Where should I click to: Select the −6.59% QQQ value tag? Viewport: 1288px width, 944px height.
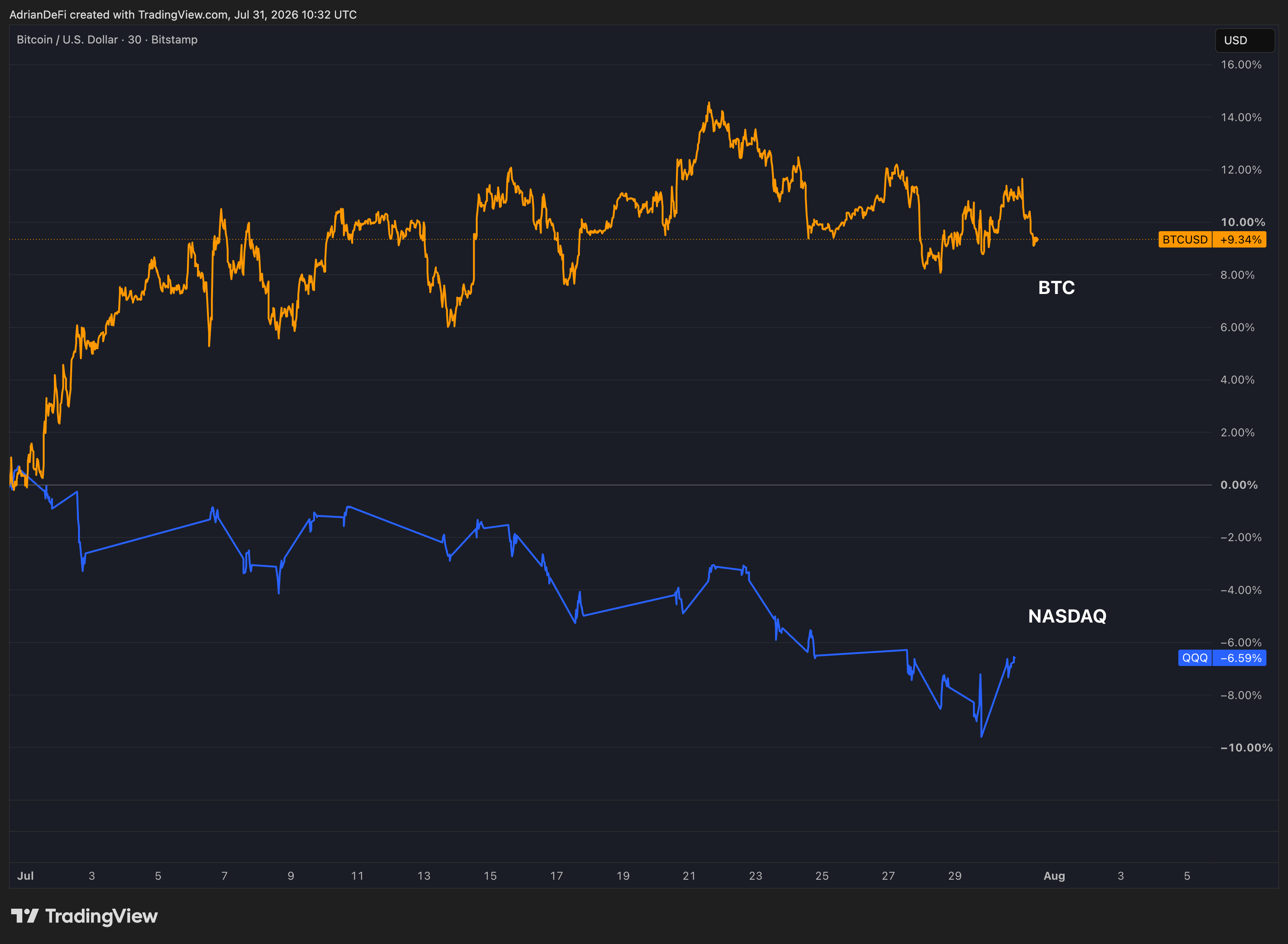[1240, 658]
